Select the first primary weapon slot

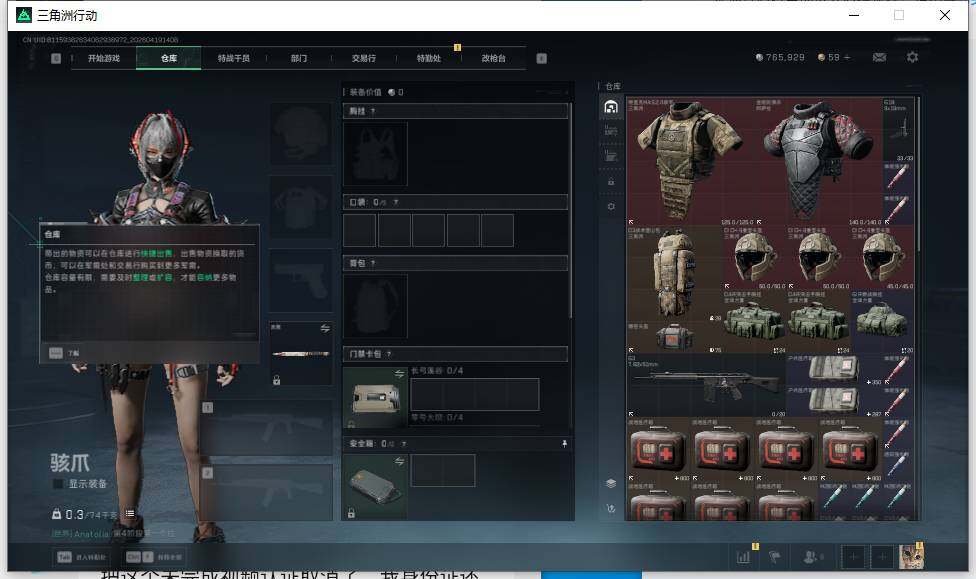coord(266,428)
